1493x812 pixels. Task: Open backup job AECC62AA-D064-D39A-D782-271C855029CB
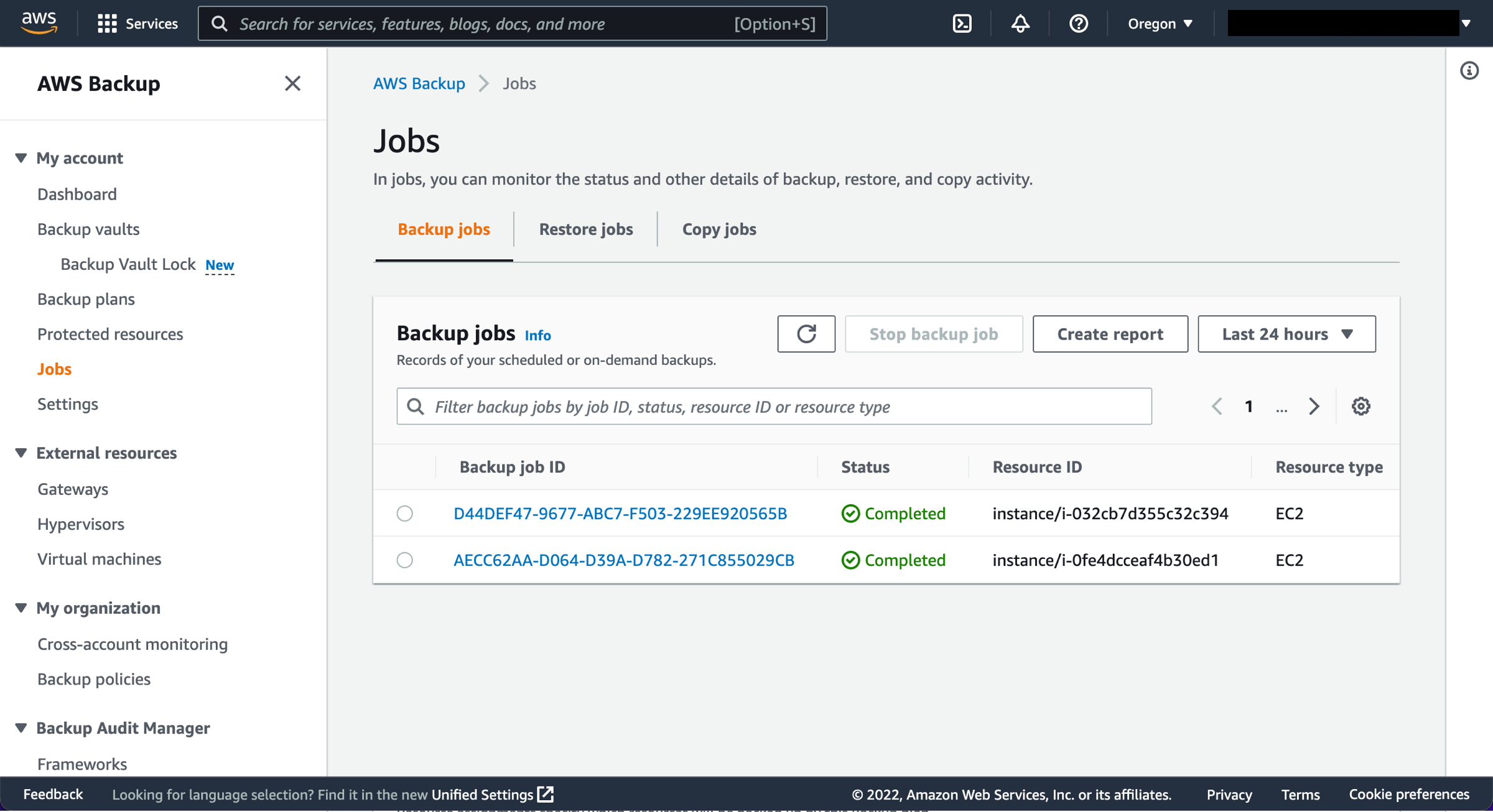(x=624, y=560)
